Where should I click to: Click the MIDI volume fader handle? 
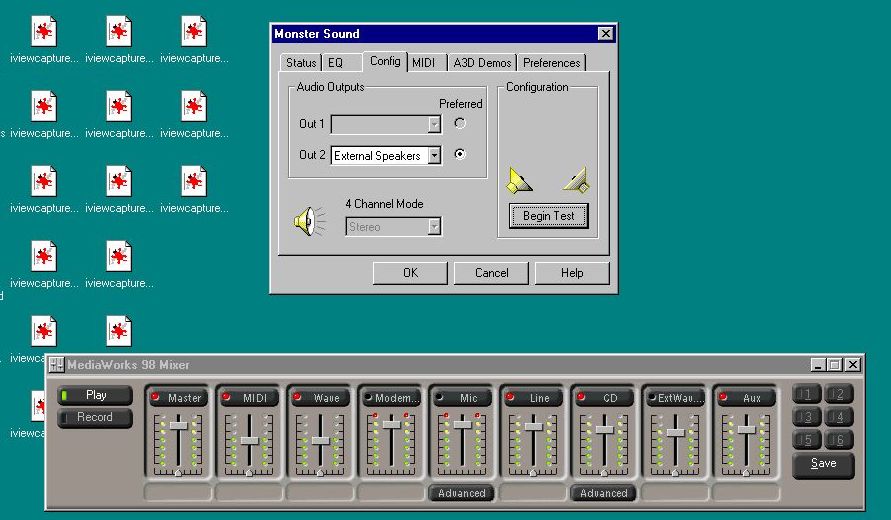[x=249, y=440]
